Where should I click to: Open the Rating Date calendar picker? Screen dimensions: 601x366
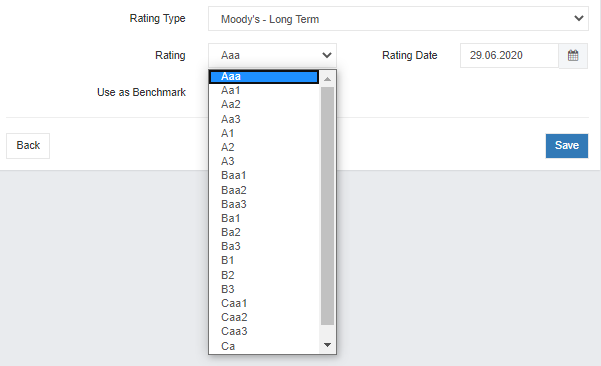[x=573, y=56]
